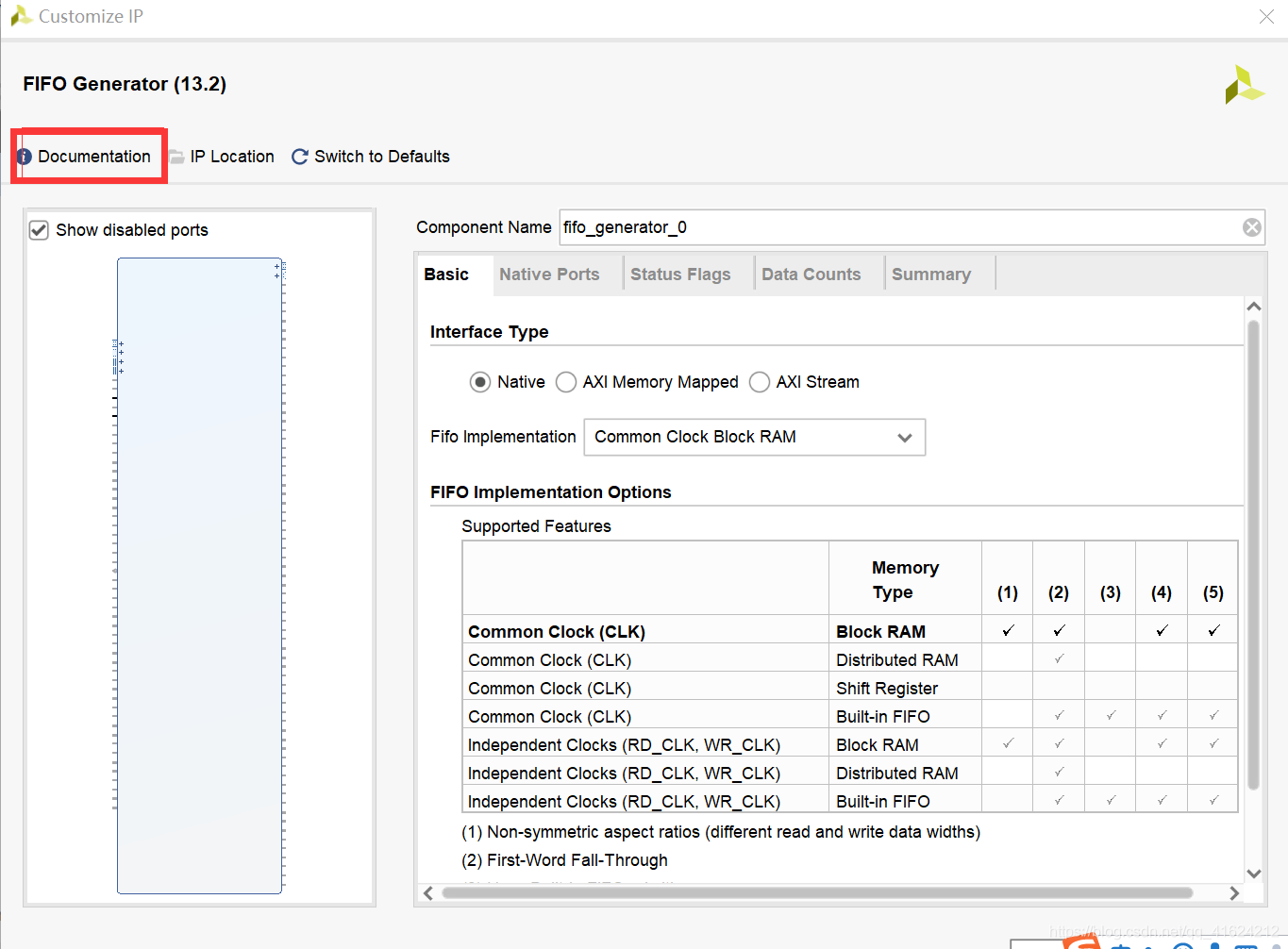Screen dimensions: 1288x949
Task: Open IP Location settings
Action: [x=232, y=157]
